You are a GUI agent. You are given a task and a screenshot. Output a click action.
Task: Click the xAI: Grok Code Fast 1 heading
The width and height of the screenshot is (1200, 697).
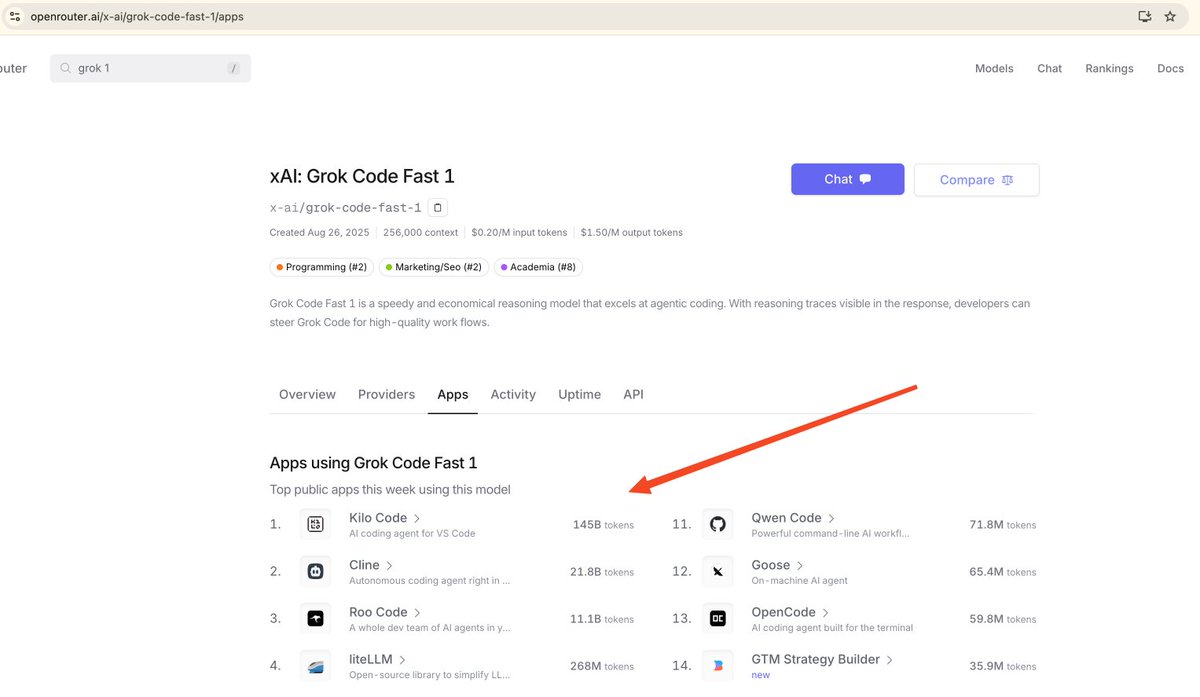pos(362,176)
